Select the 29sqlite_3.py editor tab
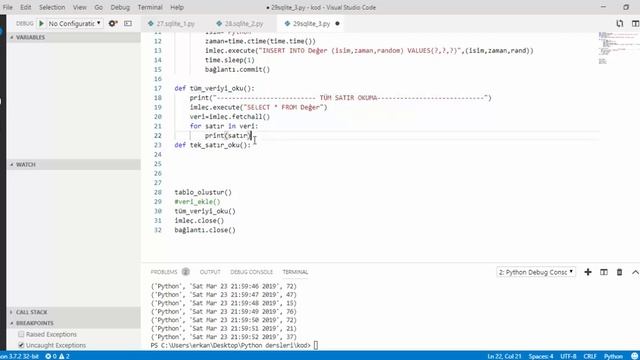Viewport: 640px width, 360px height. point(311,24)
